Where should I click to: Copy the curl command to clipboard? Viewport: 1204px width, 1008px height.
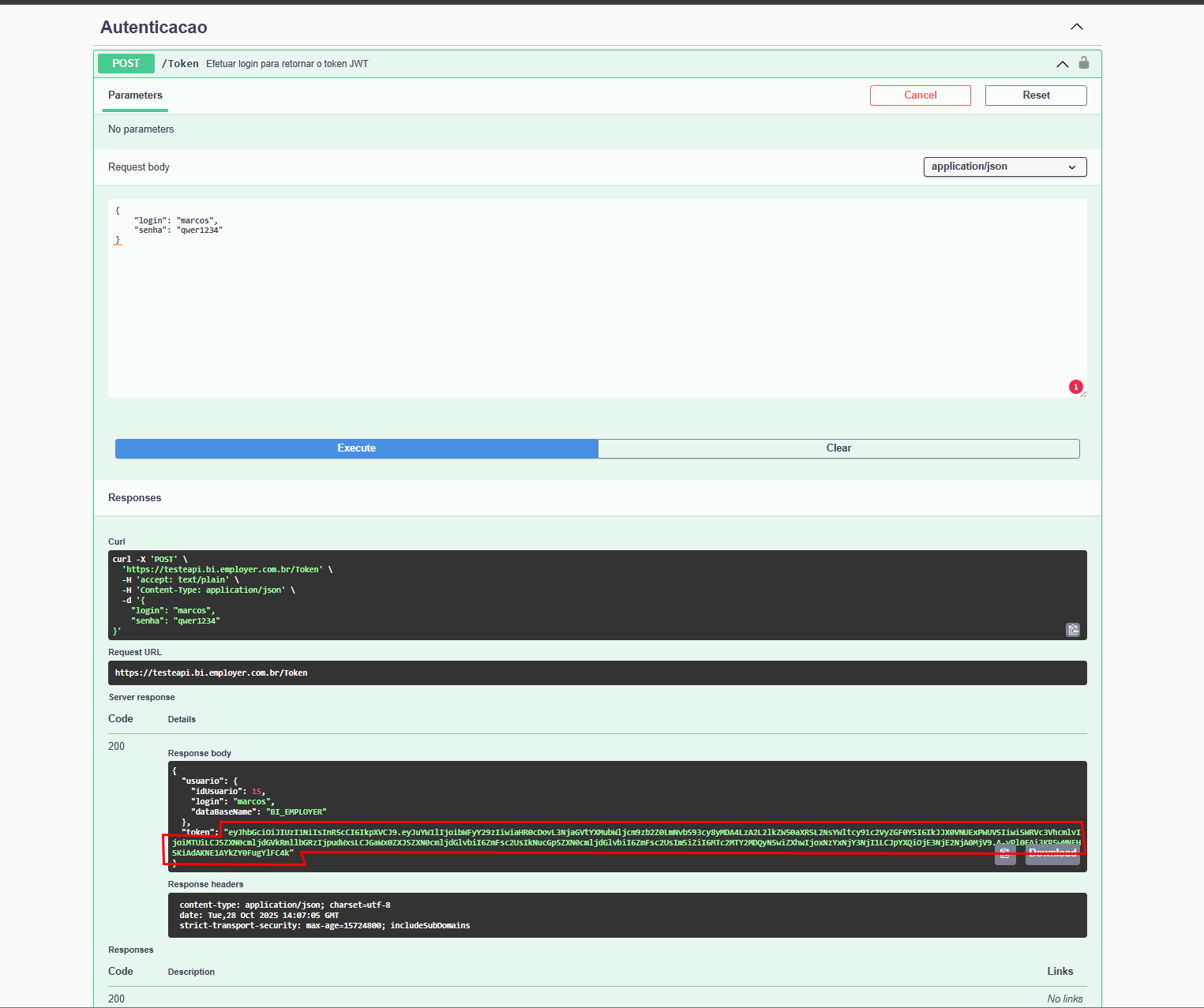pyautogui.click(x=1073, y=629)
